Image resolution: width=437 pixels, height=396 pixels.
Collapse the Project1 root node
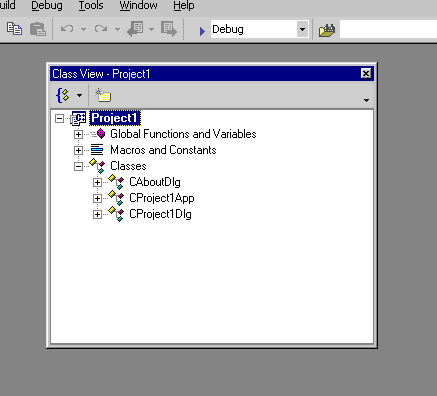59,118
